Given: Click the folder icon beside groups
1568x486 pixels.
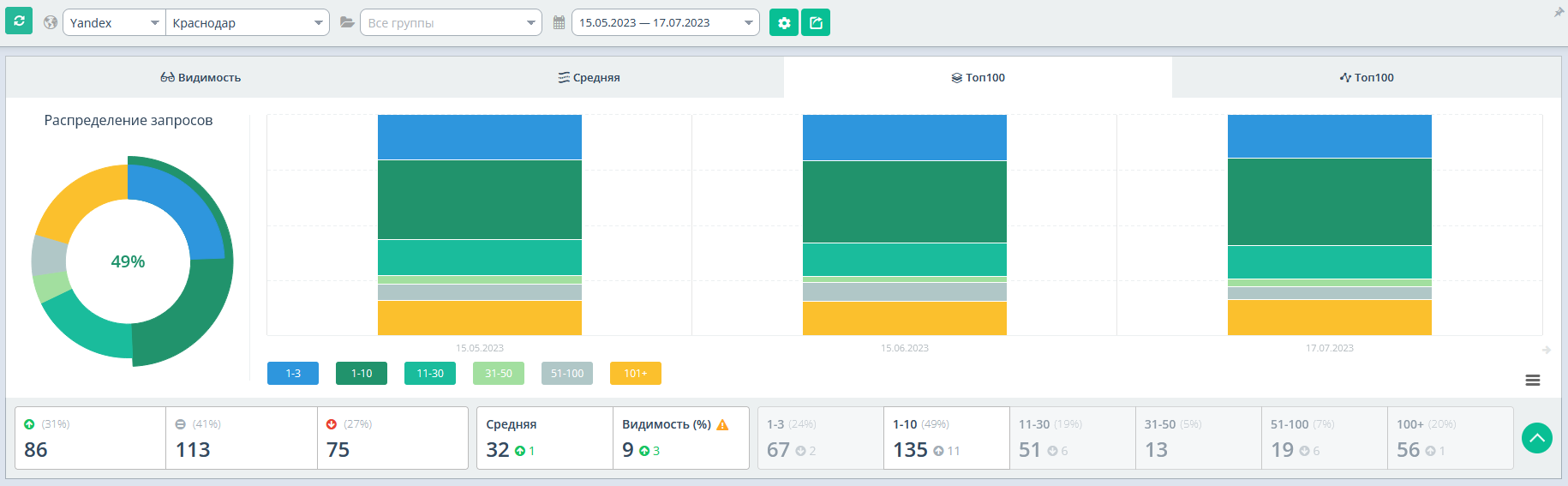Looking at the screenshot, I should [x=347, y=22].
